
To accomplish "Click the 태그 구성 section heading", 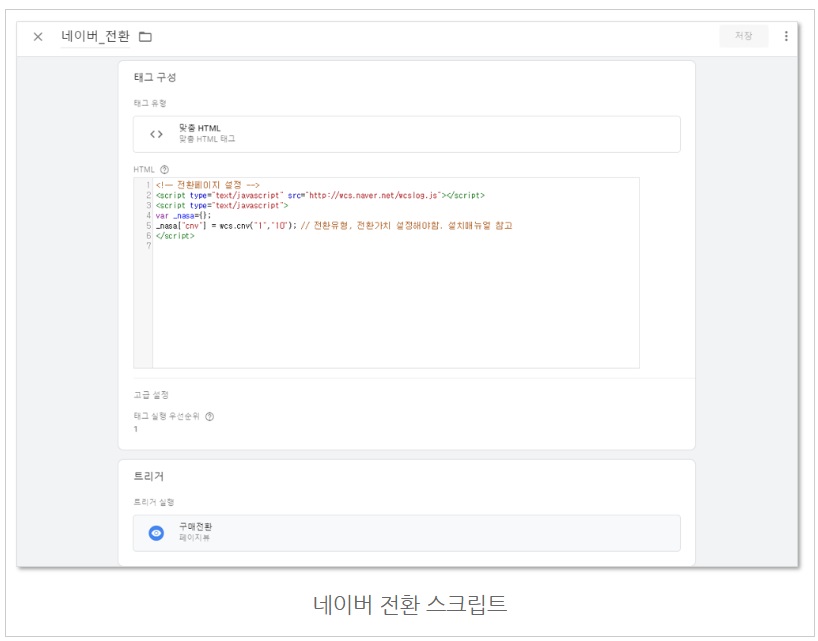I will [x=155, y=77].
